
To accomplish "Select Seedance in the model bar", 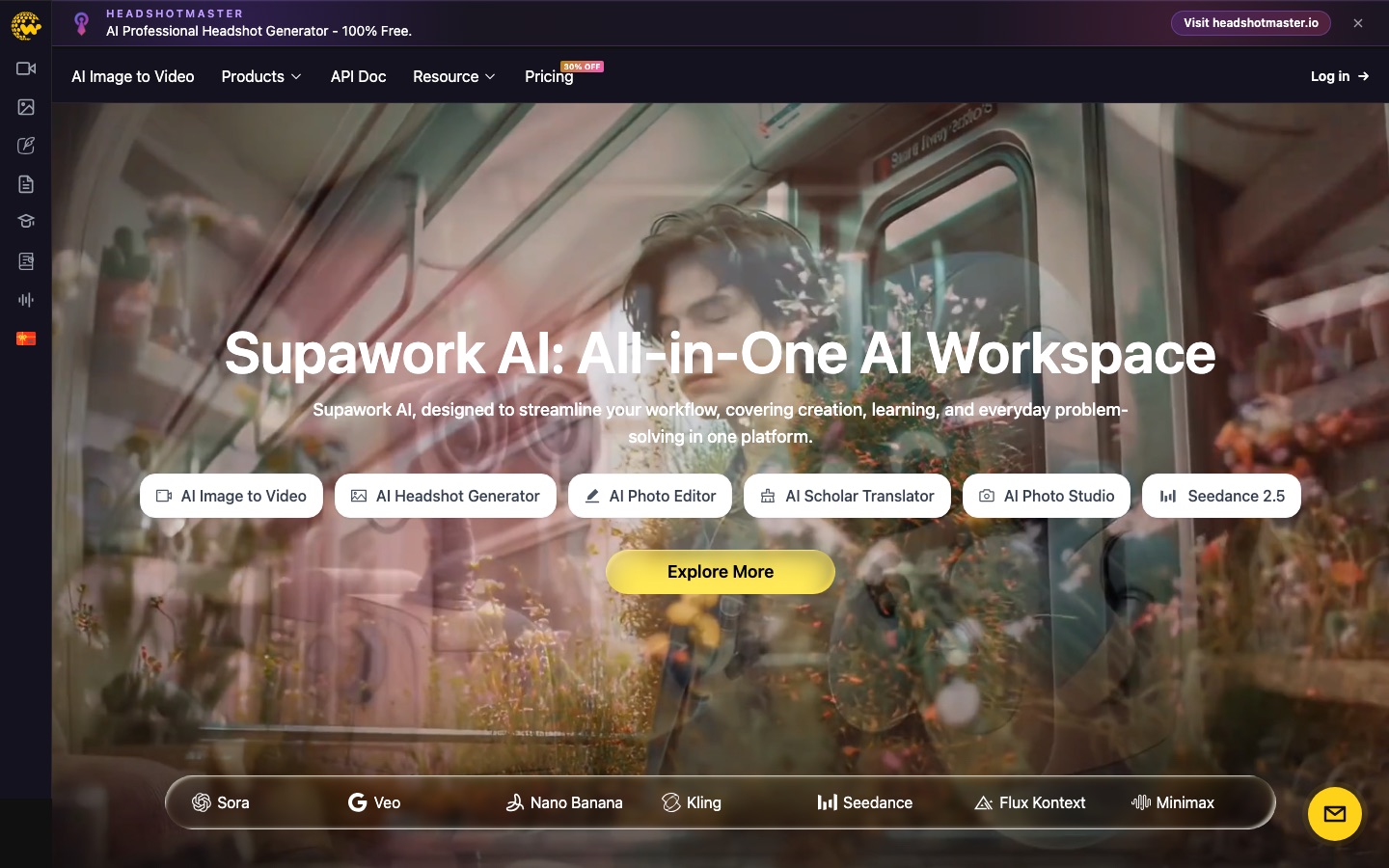I will [x=864, y=802].
